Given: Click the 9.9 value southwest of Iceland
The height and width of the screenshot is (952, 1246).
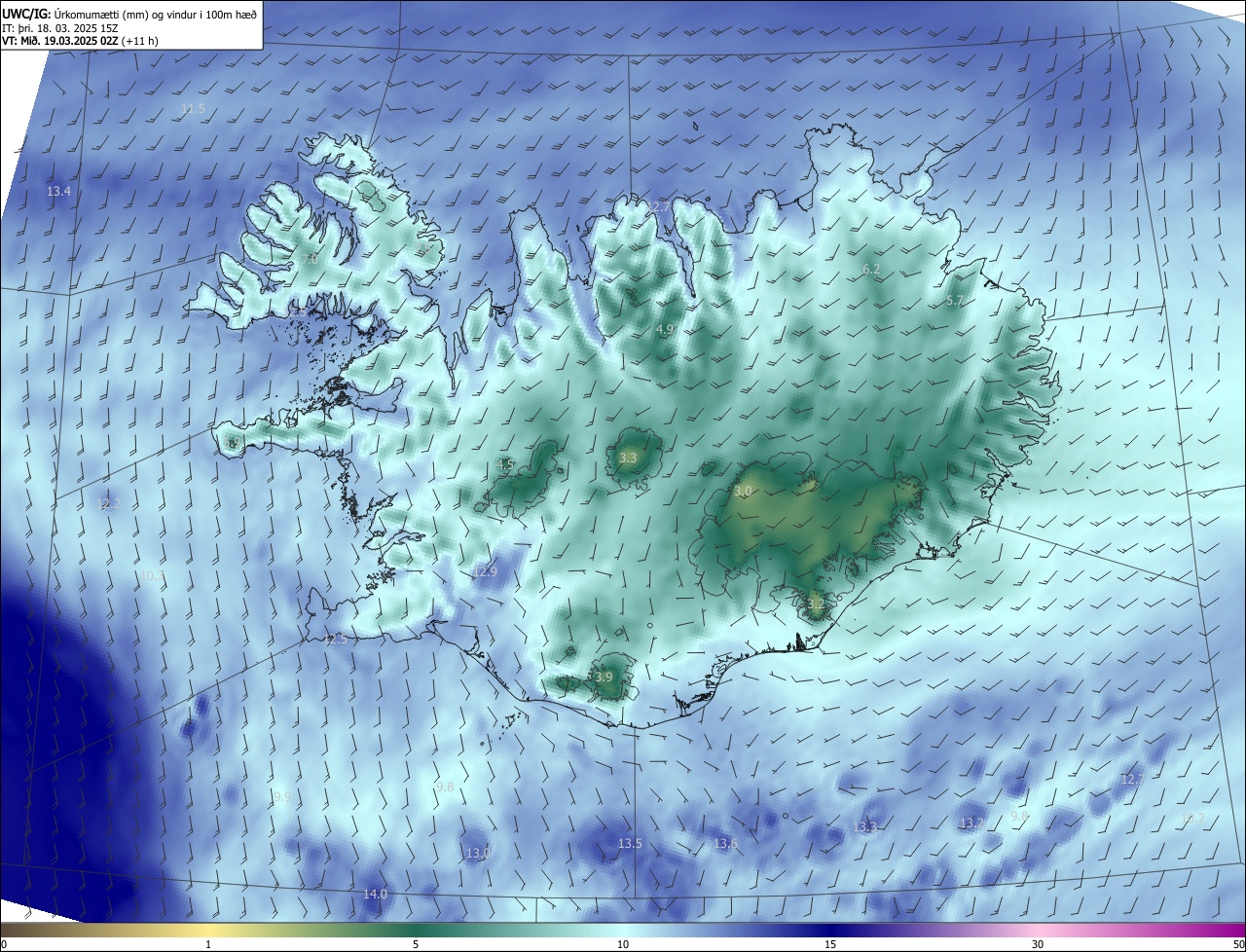Looking at the screenshot, I should pos(282,797).
